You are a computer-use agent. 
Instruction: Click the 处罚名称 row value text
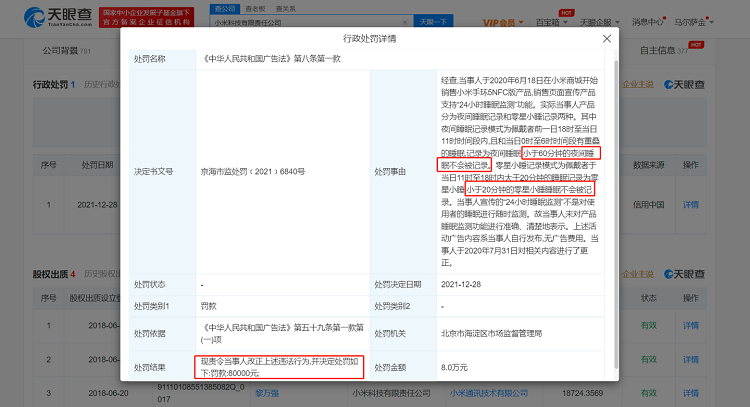point(271,59)
